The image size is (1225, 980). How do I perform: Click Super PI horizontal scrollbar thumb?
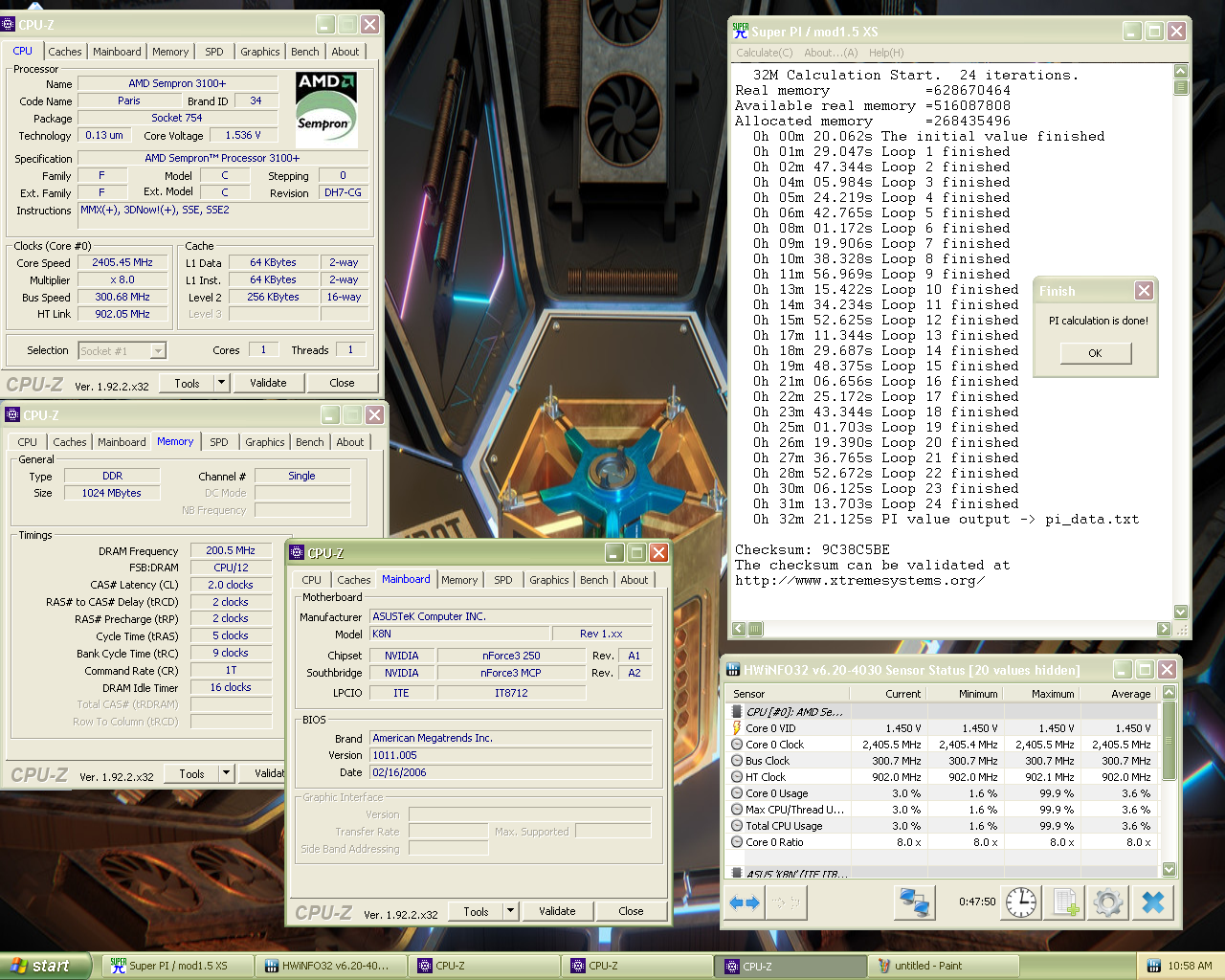coord(756,629)
